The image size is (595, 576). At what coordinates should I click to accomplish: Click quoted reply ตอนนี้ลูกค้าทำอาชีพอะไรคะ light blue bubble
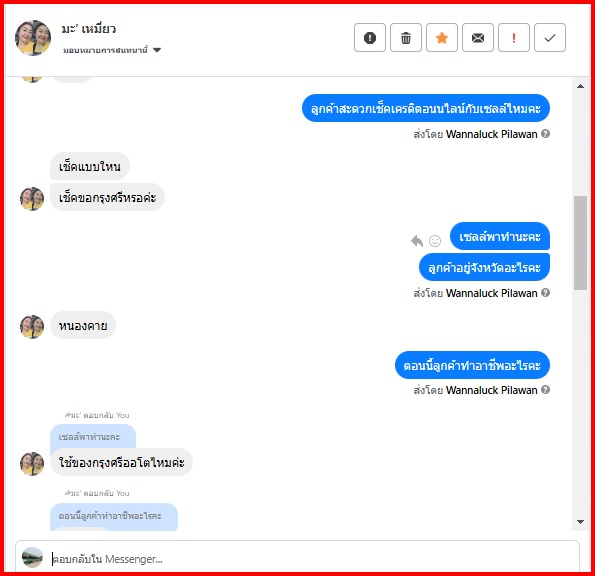(114, 516)
